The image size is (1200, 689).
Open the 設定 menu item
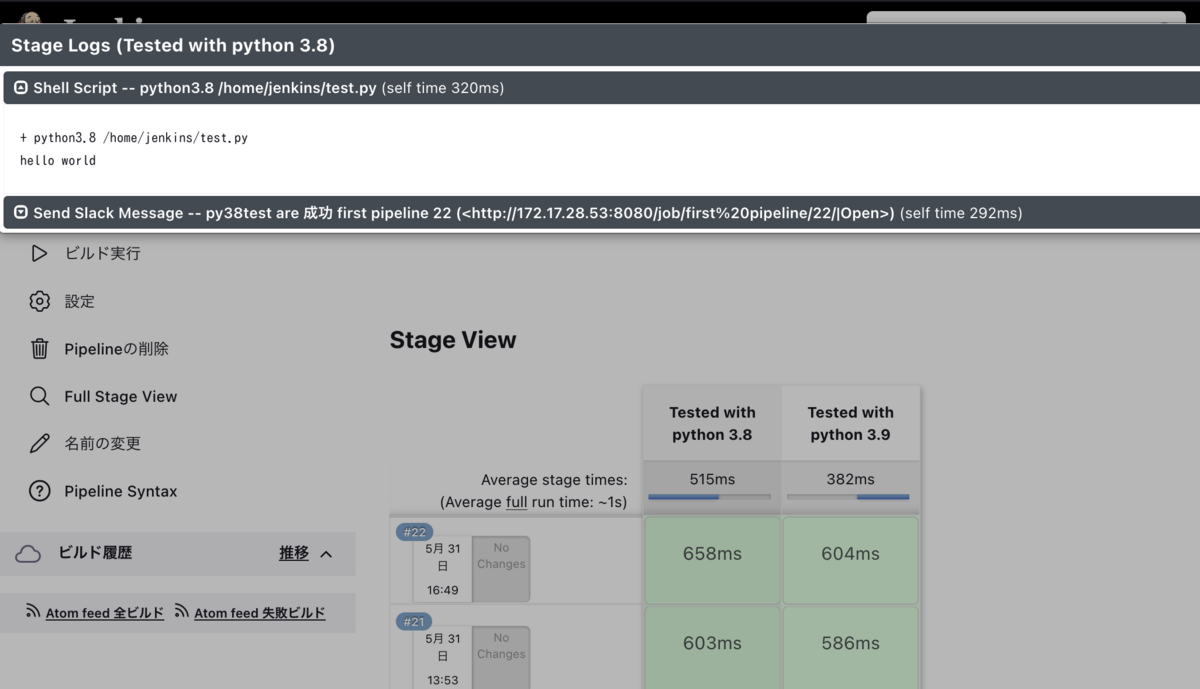point(80,301)
